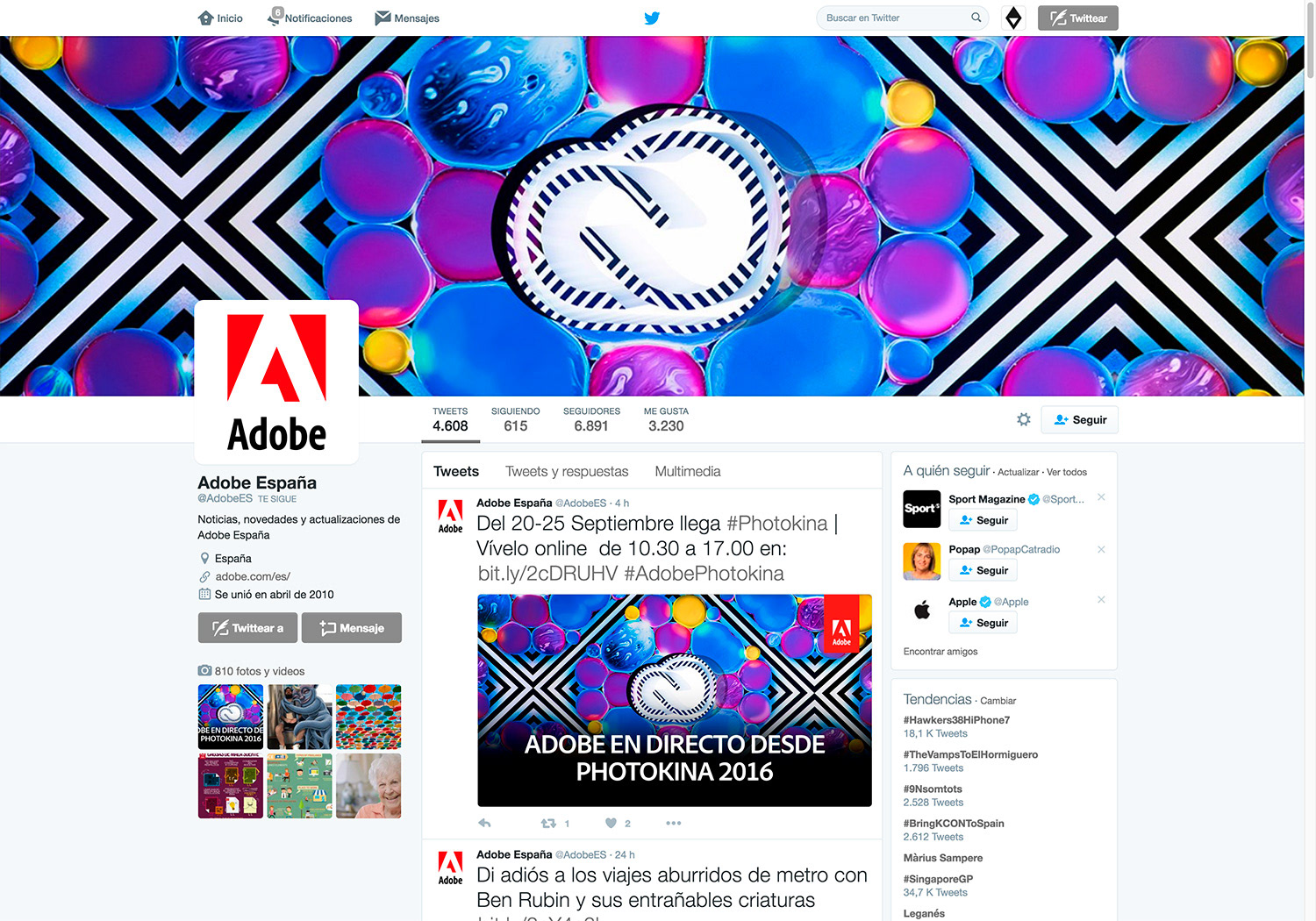
Task: Open the adobe.com/es/ profile link
Action: point(253,576)
